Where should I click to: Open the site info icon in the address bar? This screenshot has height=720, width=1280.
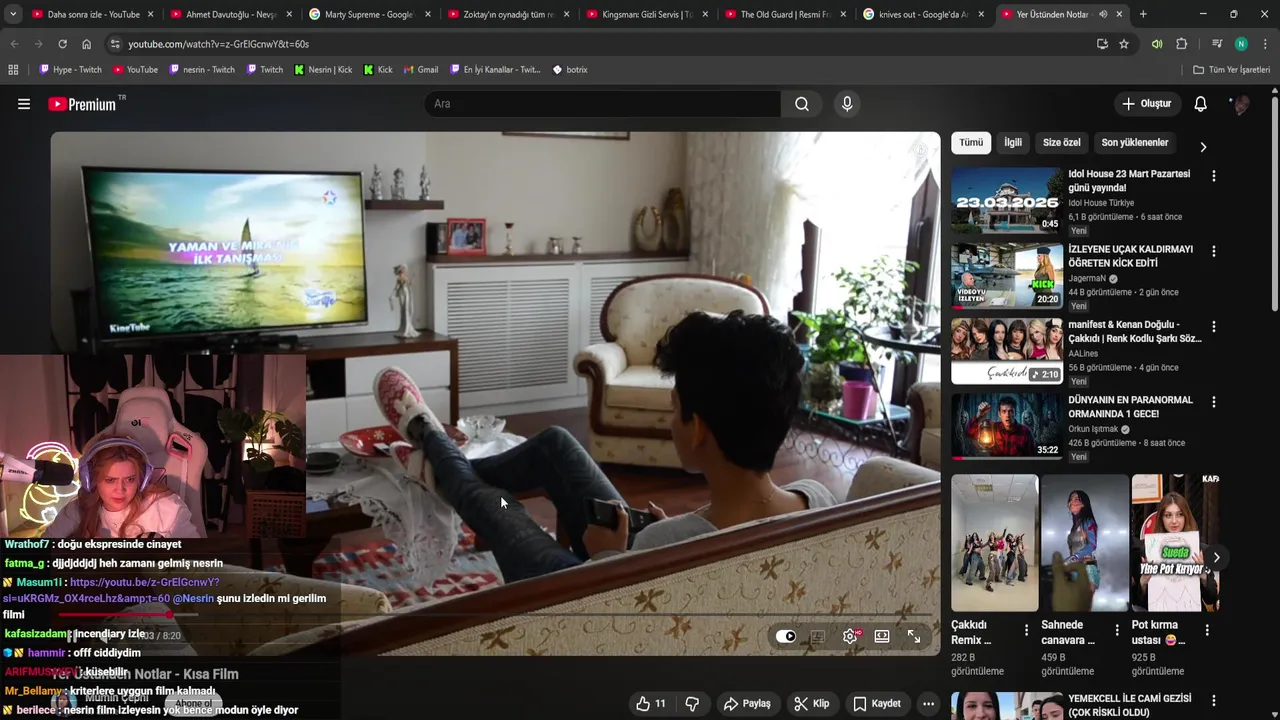pos(115,44)
